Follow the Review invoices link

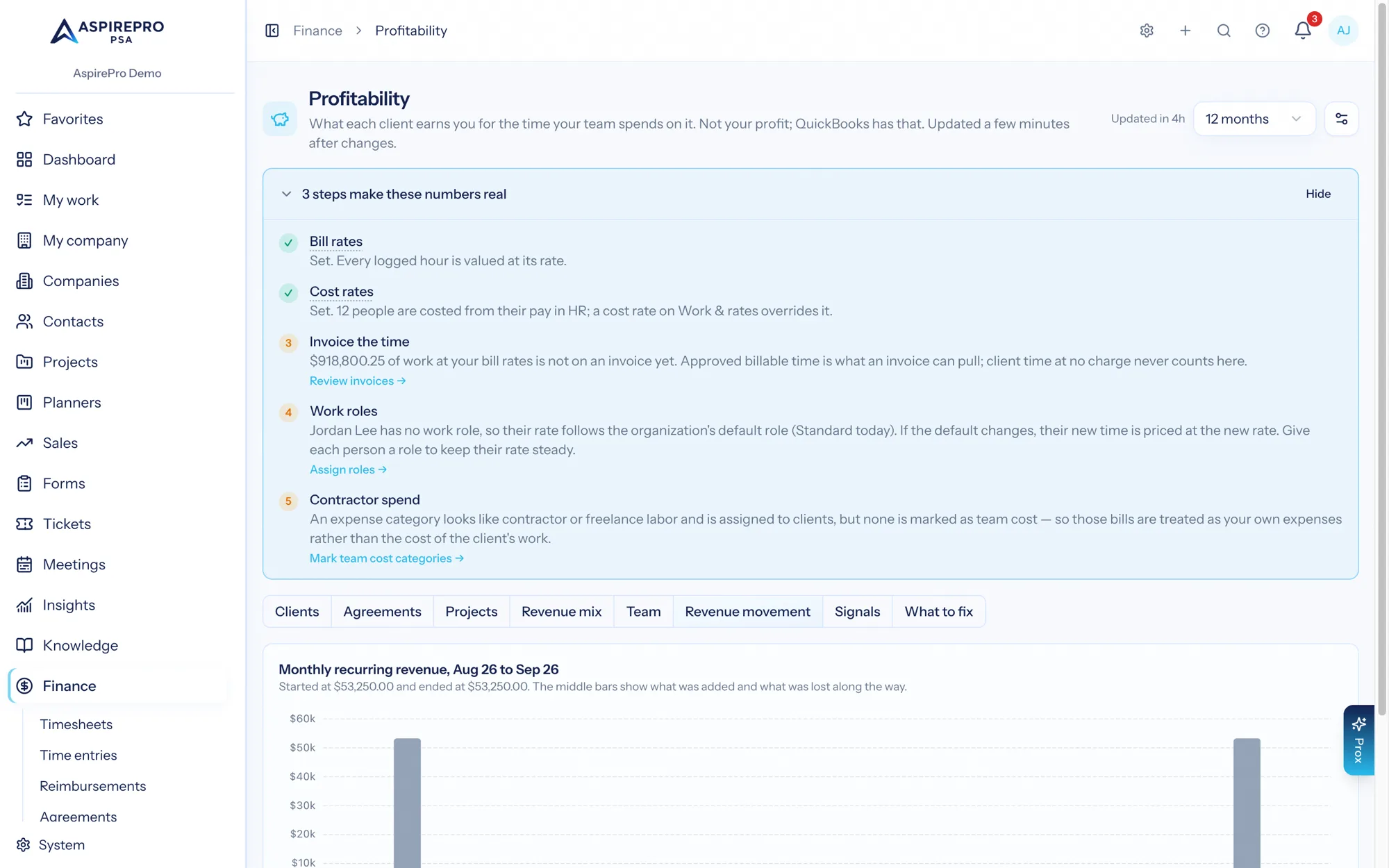tap(358, 381)
